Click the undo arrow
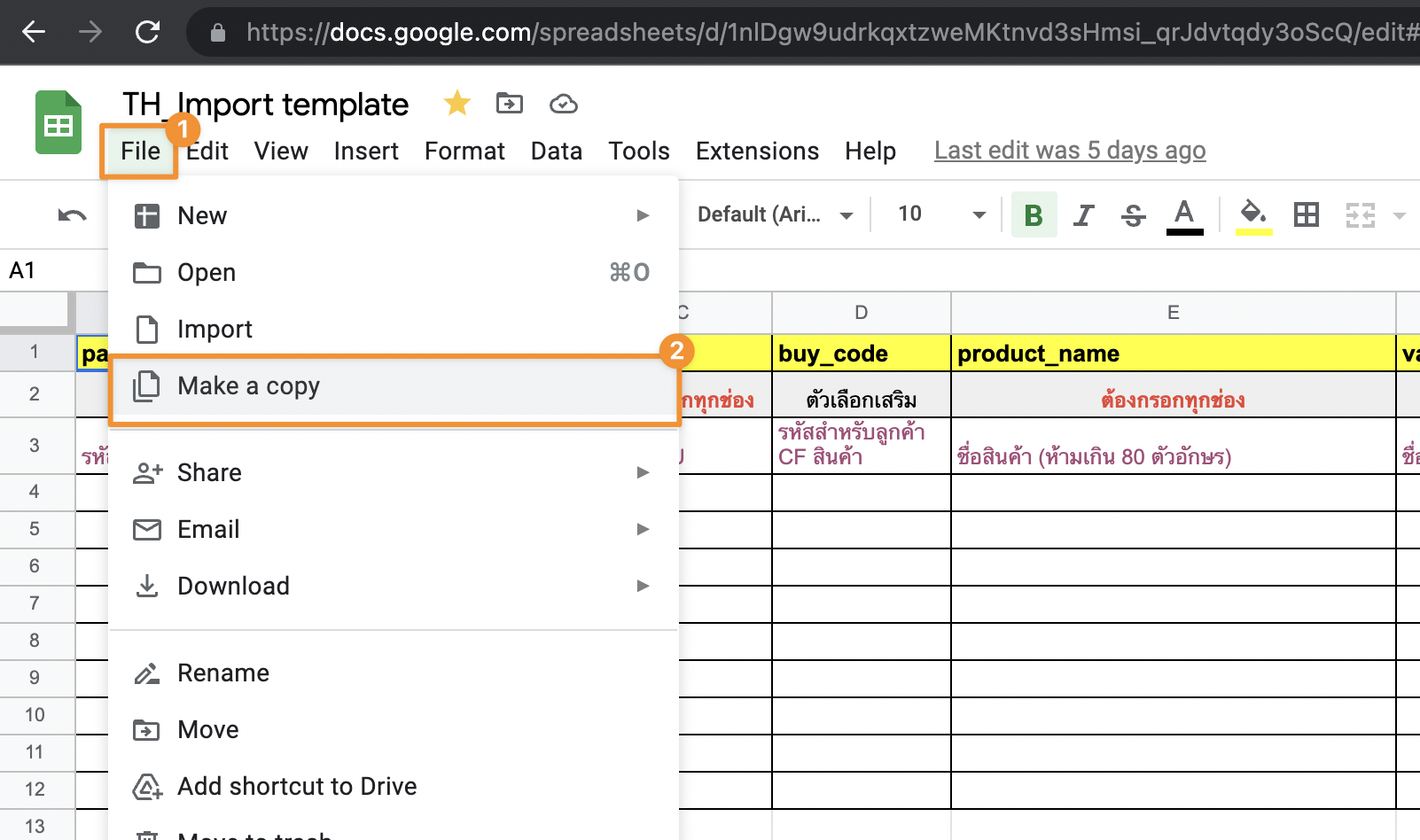Viewport: 1420px width, 840px height. click(x=74, y=214)
